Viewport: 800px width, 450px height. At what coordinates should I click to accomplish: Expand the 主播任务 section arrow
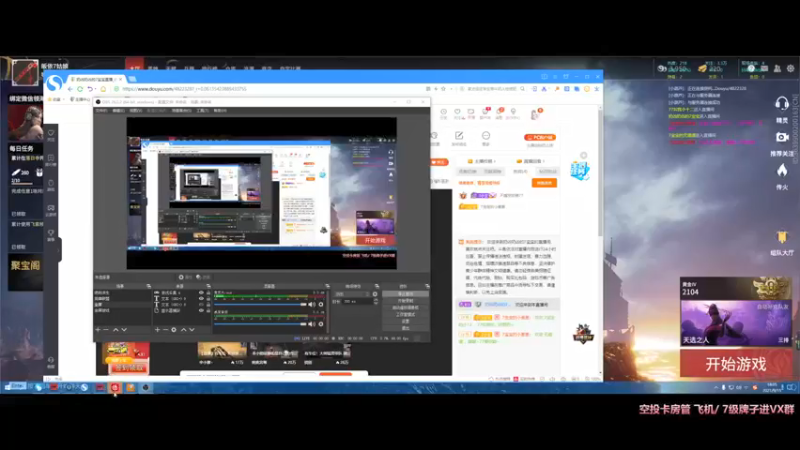pyautogui.click(x=495, y=161)
